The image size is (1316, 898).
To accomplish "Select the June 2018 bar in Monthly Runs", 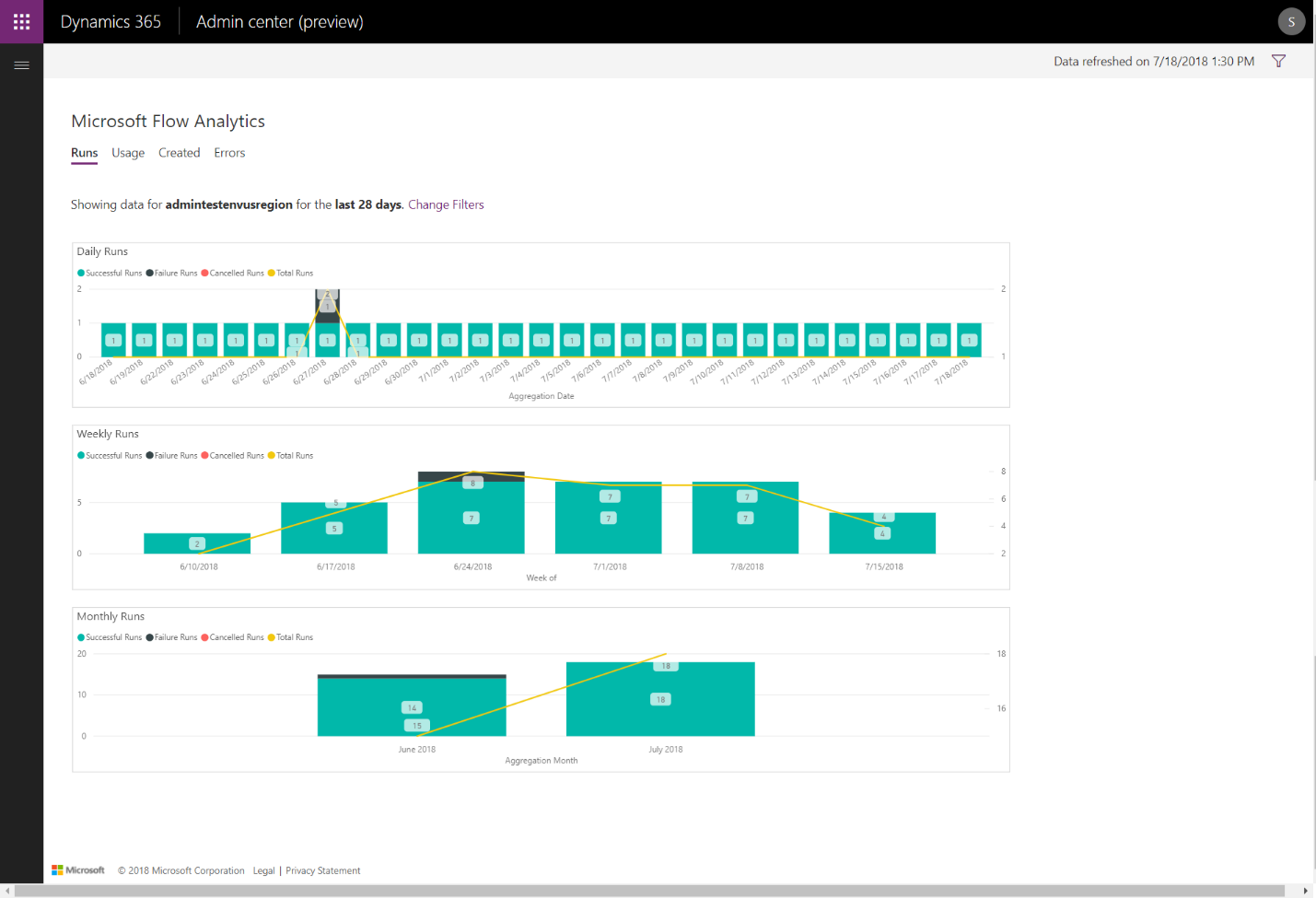I will (x=412, y=705).
